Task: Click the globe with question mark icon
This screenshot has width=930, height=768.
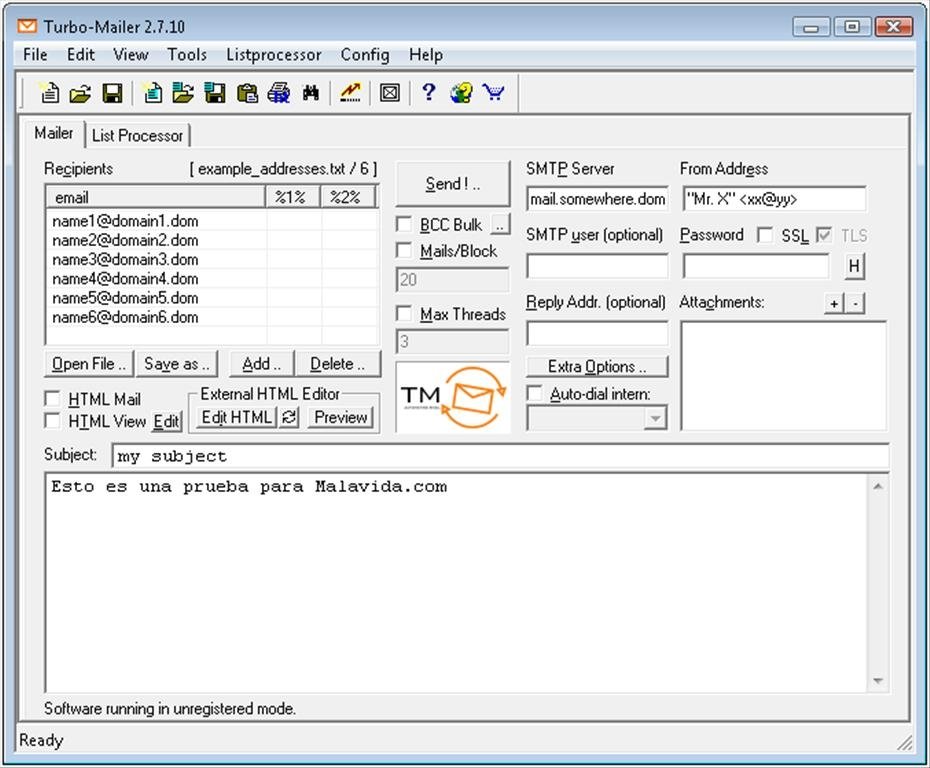Action: click(461, 93)
